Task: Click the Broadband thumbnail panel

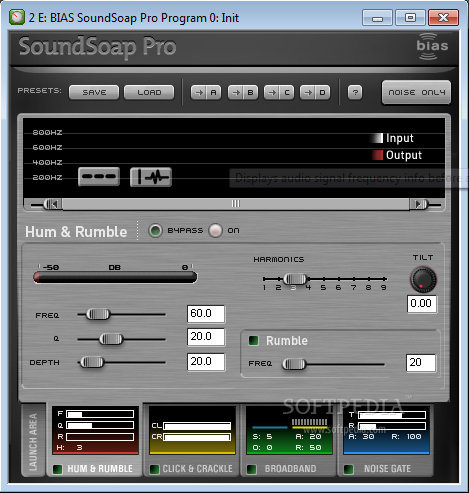Action: pyautogui.click(x=289, y=430)
